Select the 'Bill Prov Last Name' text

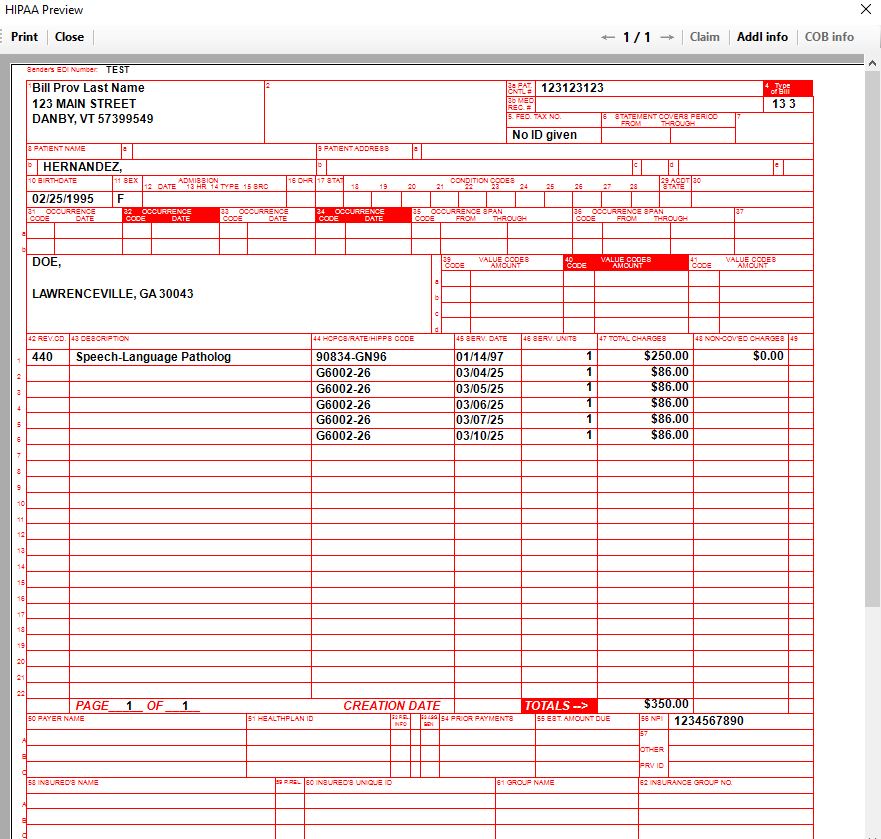coord(88,88)
